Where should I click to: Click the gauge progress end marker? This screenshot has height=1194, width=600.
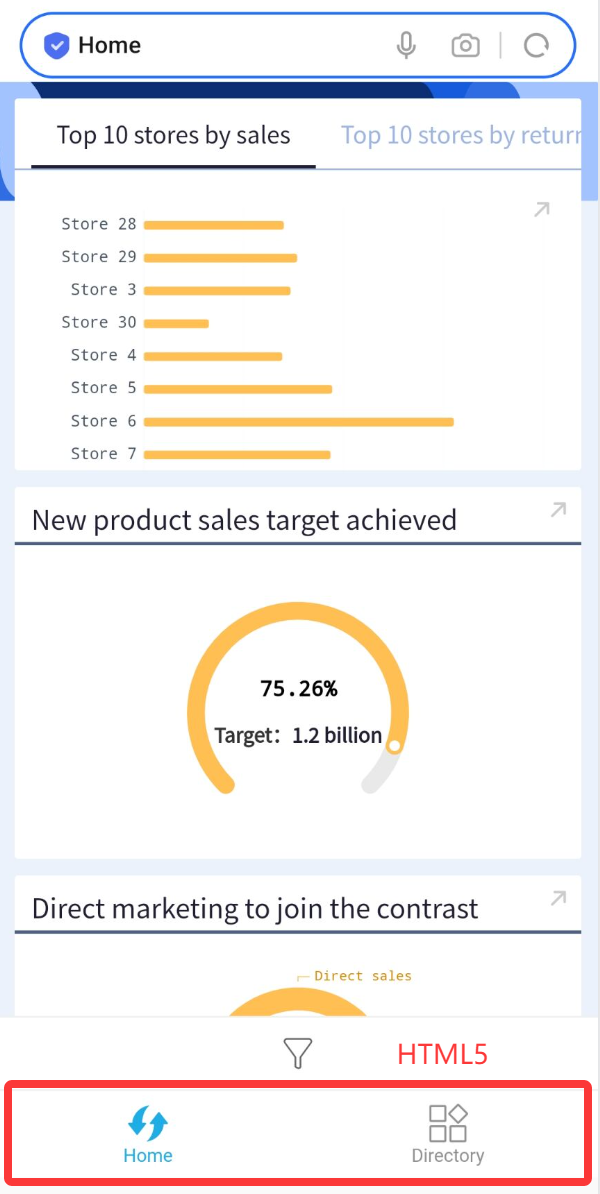394,746
